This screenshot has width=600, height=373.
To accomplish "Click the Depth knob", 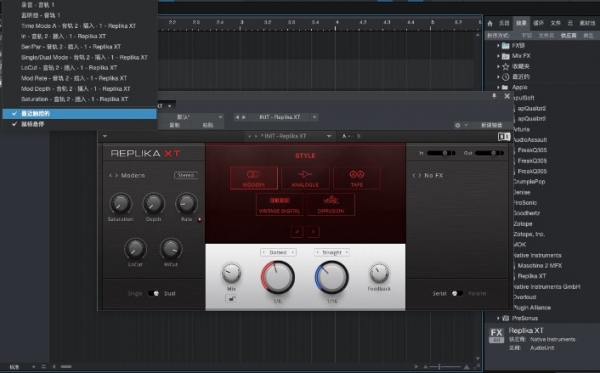I will 153,204.
